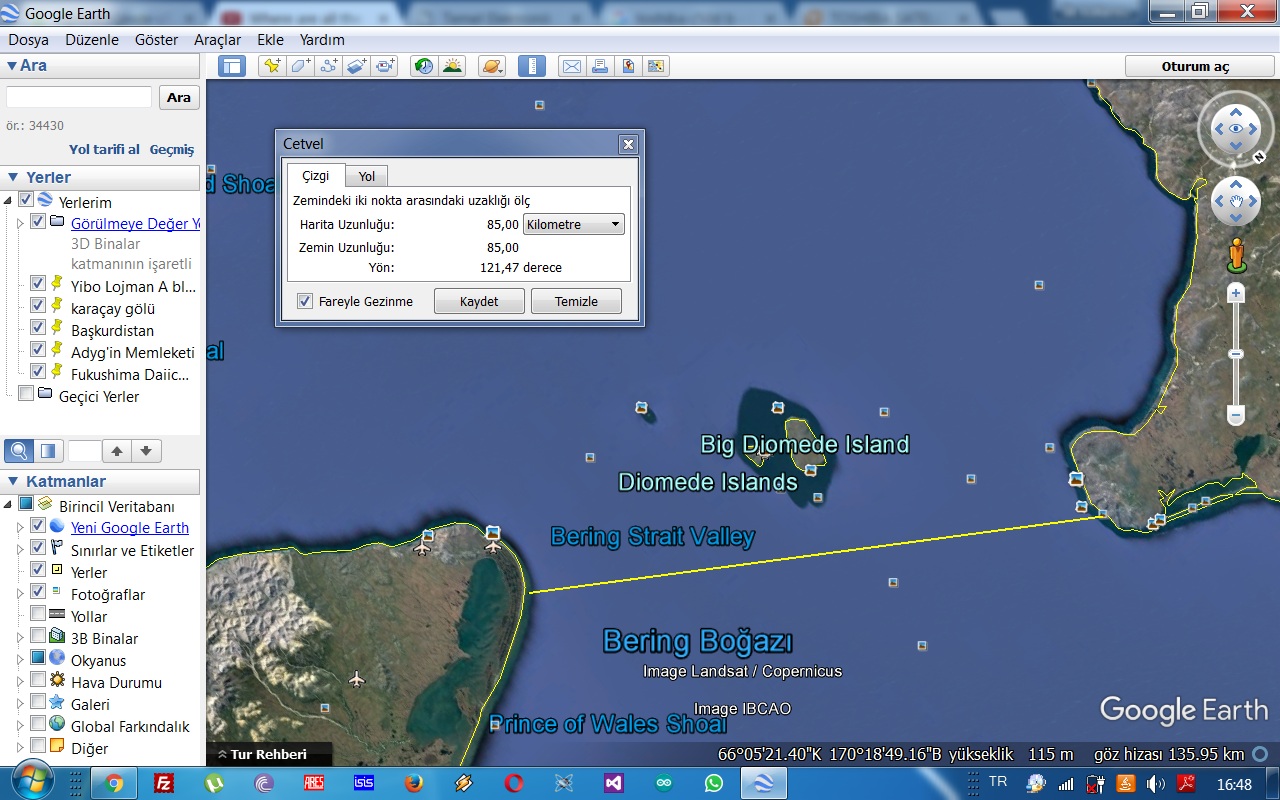
Task: Switch to the Yol tab in Cetvel
Action: coord(367,176)
